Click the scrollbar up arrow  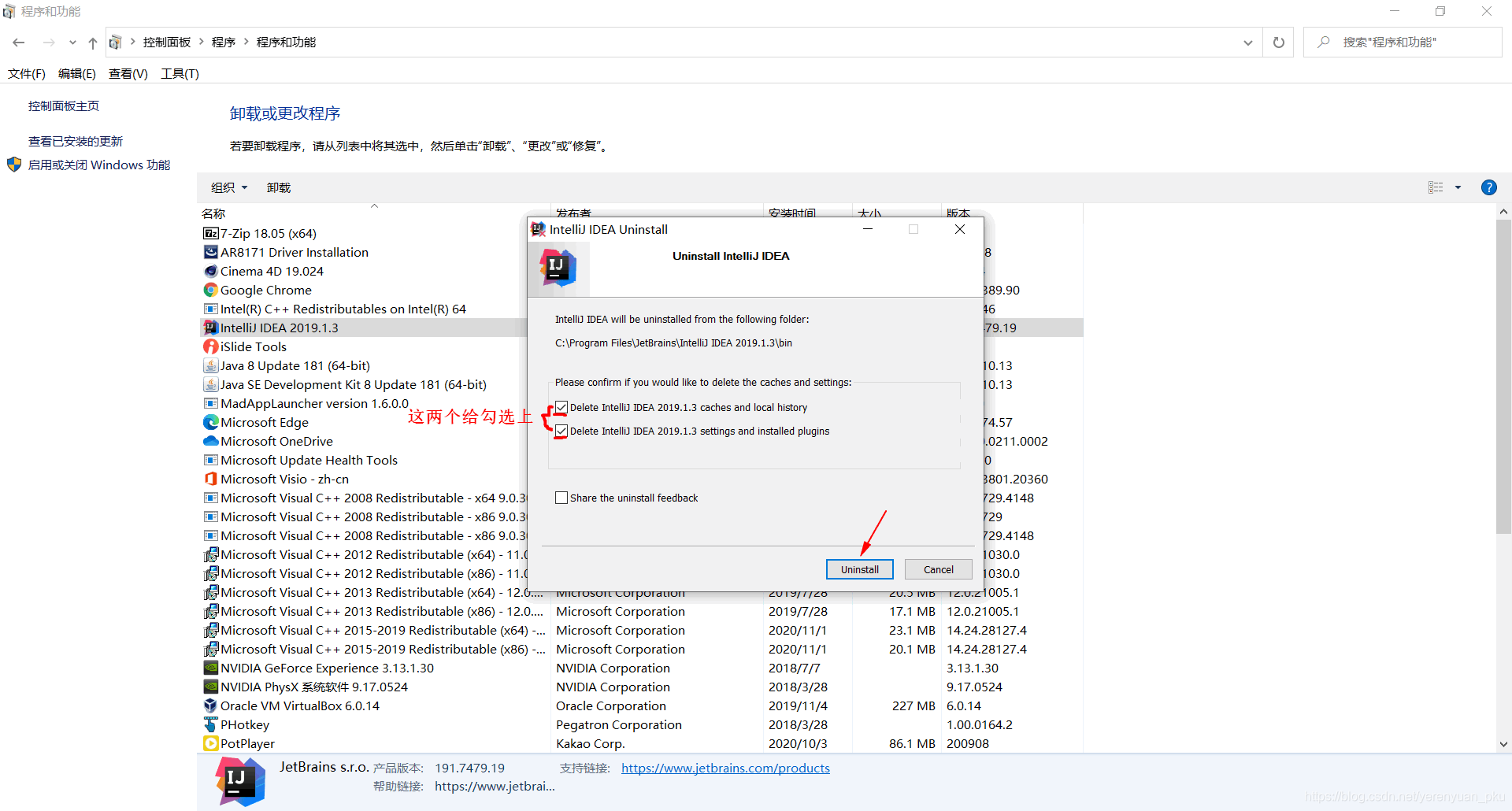pyautogui.click(x=1503, y=211)
